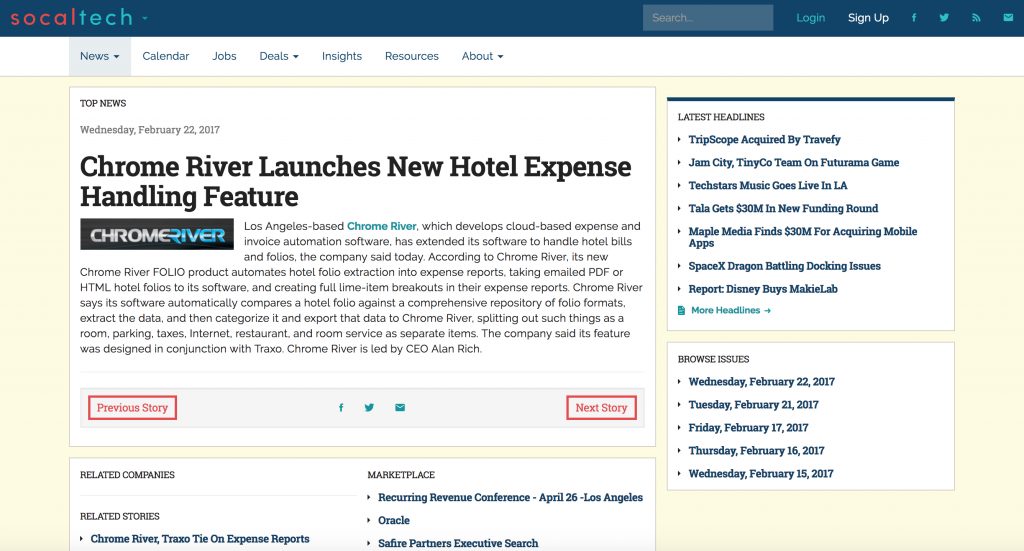The height and width of the screenshot is (551, 1024).
Task: Open the RSS feed icon in the header
Action: point(977,18)
